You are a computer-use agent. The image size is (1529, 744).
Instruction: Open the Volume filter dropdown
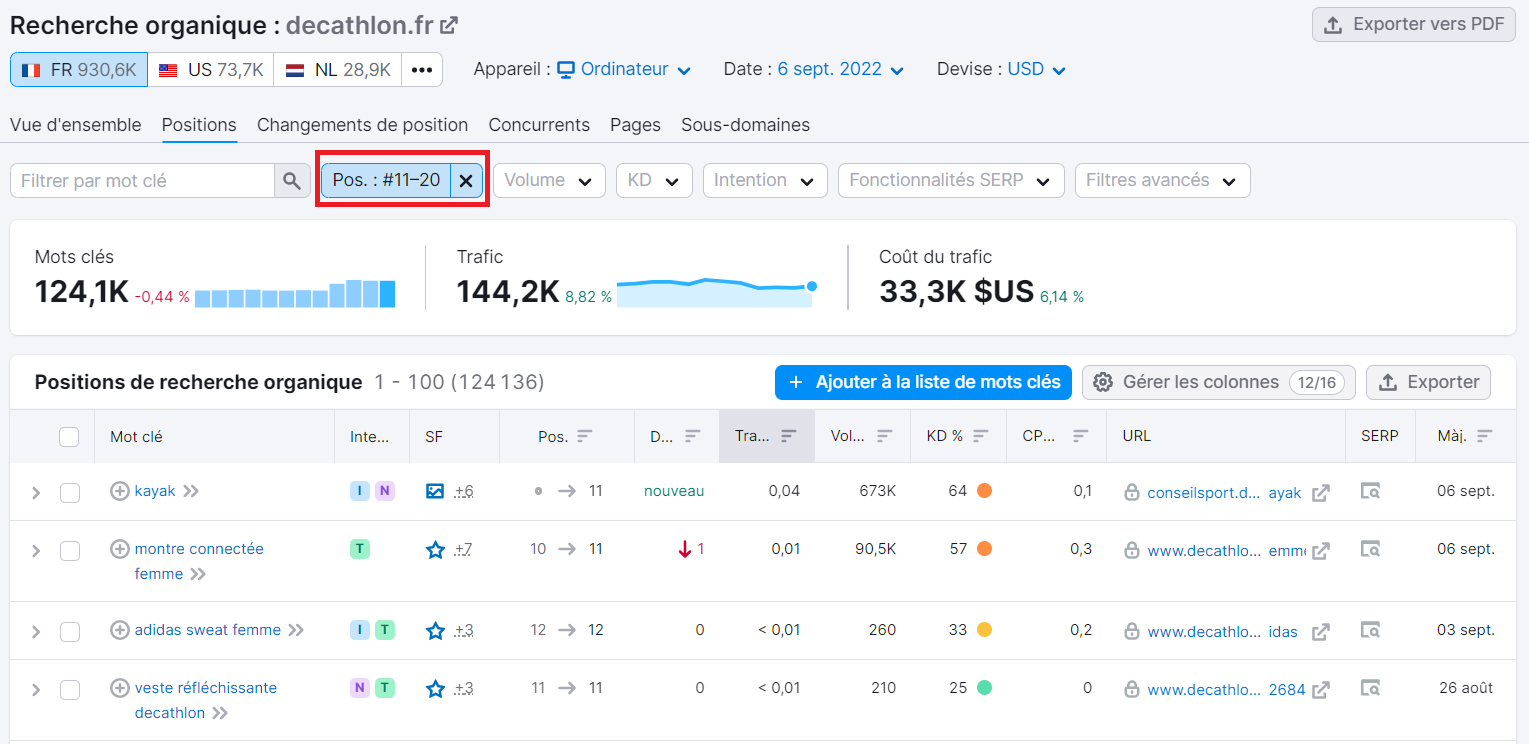[x=549, y=181]
